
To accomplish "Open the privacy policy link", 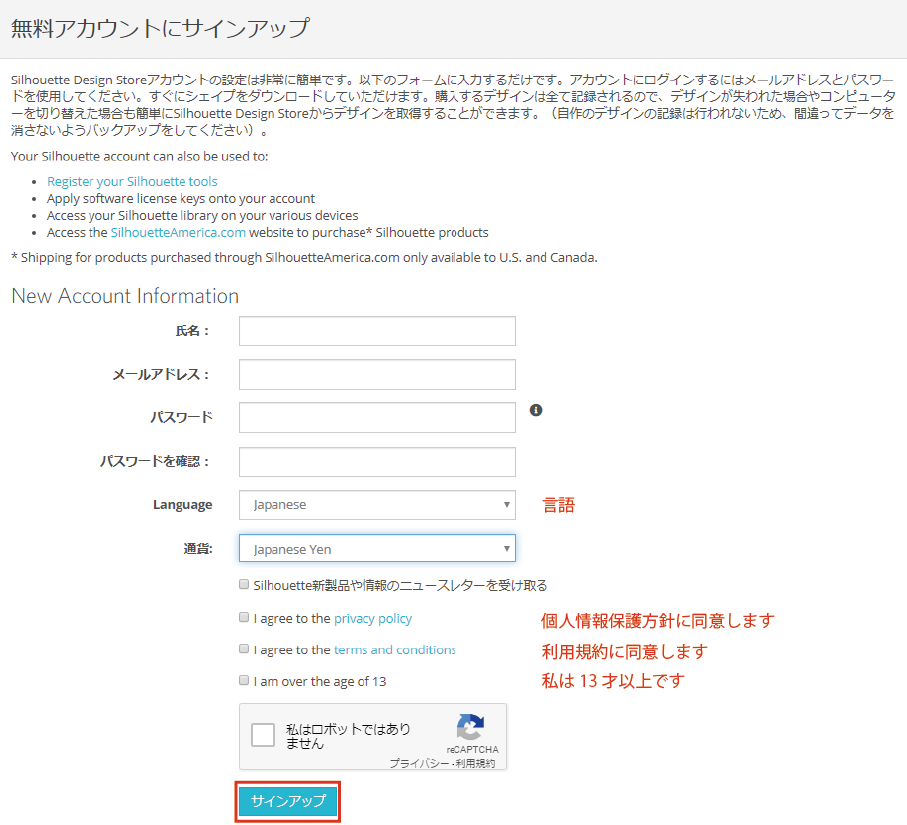I will point(373,619).
